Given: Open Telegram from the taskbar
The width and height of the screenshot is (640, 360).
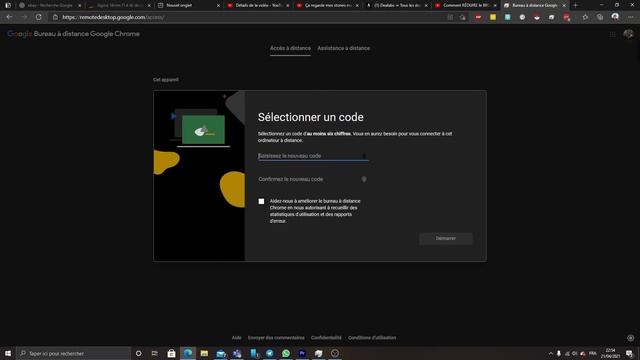Looking at the screenshot, I should coord(270,353).
